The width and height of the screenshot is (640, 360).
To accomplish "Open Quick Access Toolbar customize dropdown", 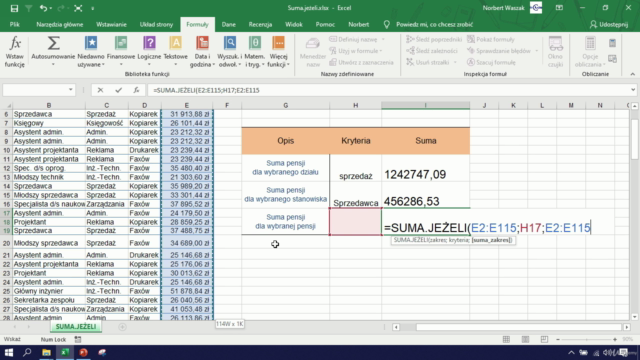I will click(x=93, y=8).
